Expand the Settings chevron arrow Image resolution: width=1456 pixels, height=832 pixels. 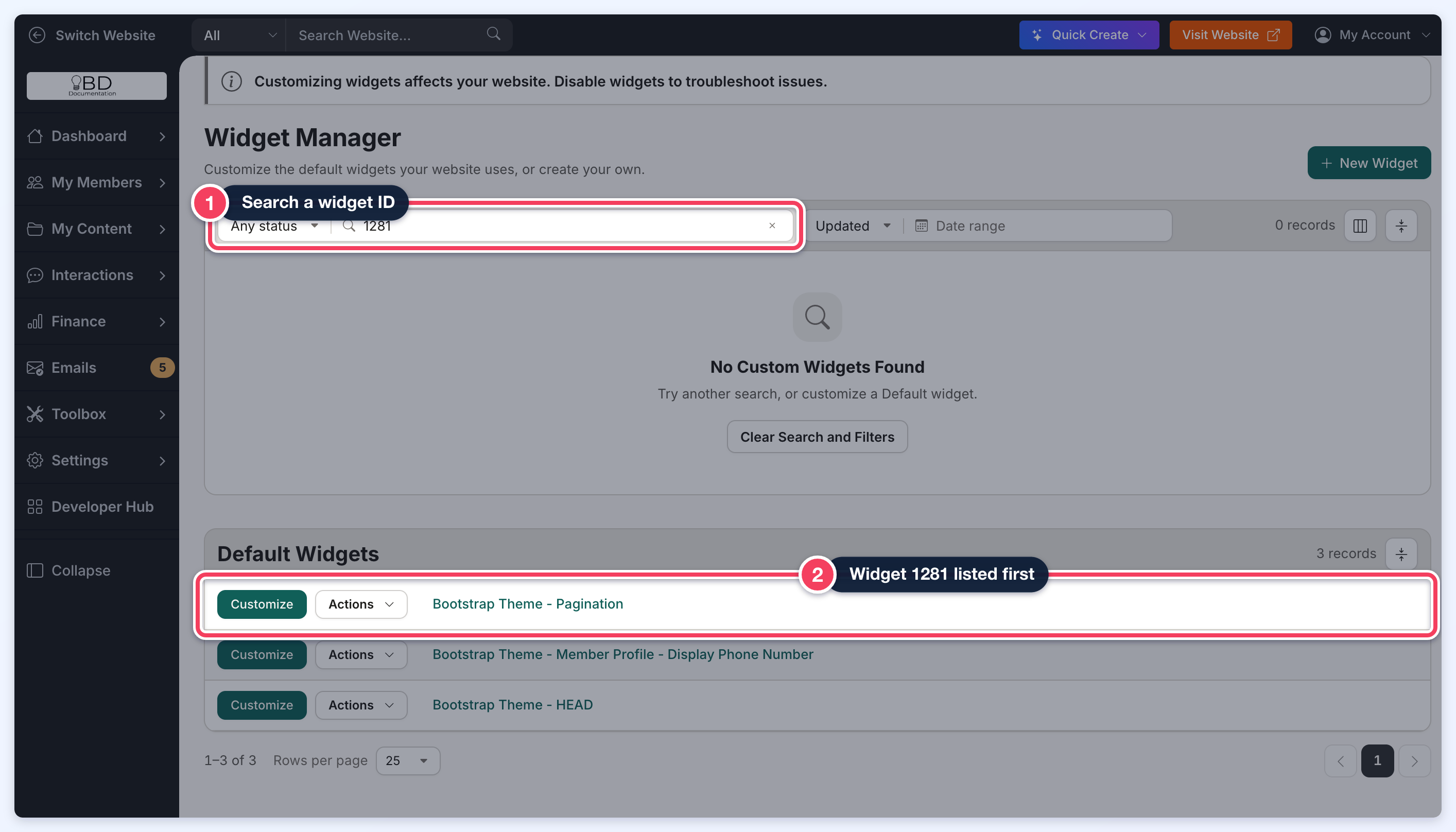coord(162,461)
